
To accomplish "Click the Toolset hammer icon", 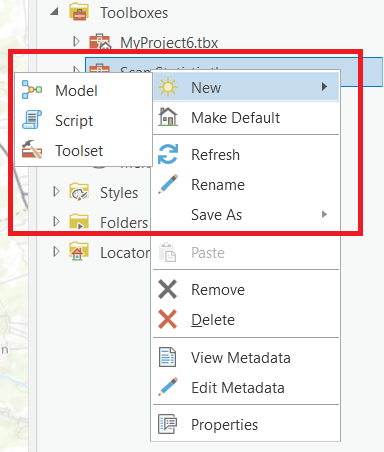I will coord(32,149).
